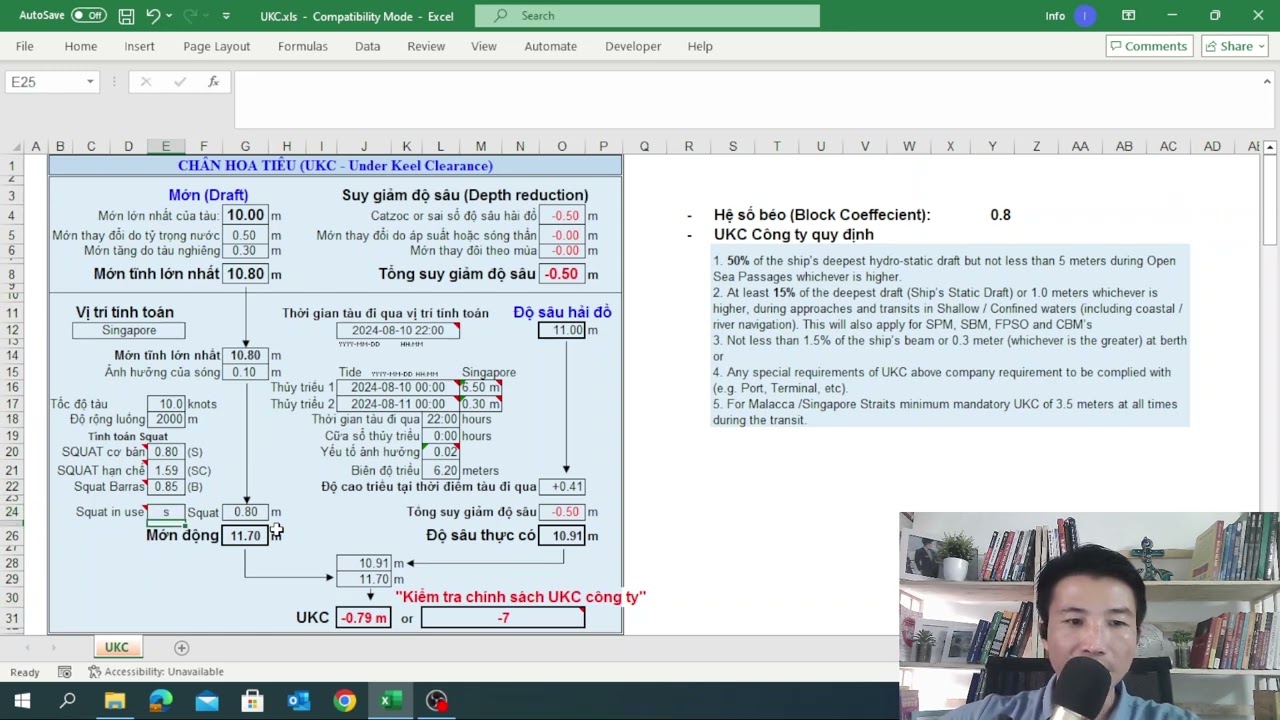Viewport: 1280px width, 720px height.
Task: Open Ribbon Display Options icon
Action: click(1128, 16)
